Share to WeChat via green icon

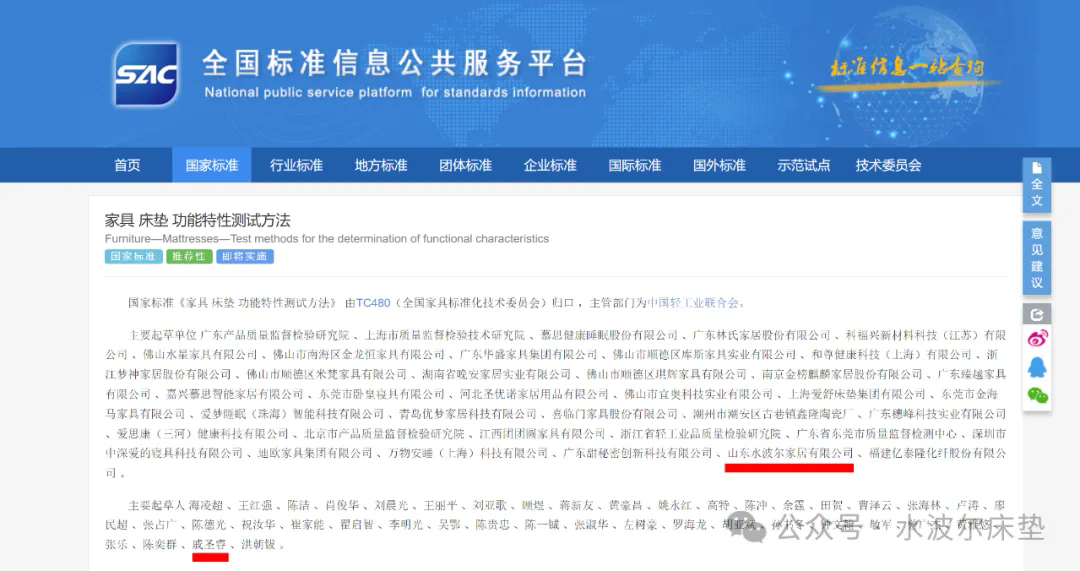(1037, 395)
